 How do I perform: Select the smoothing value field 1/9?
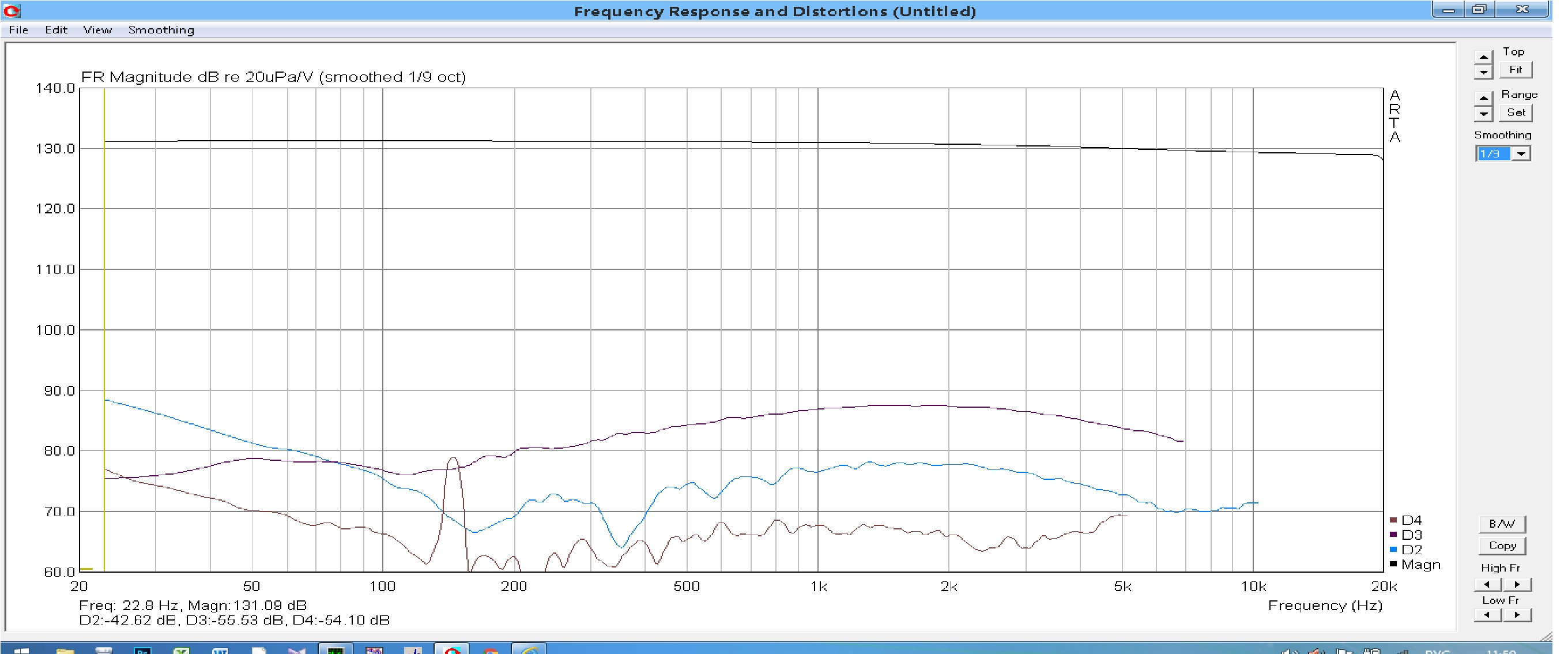[x=1493, y=153]
